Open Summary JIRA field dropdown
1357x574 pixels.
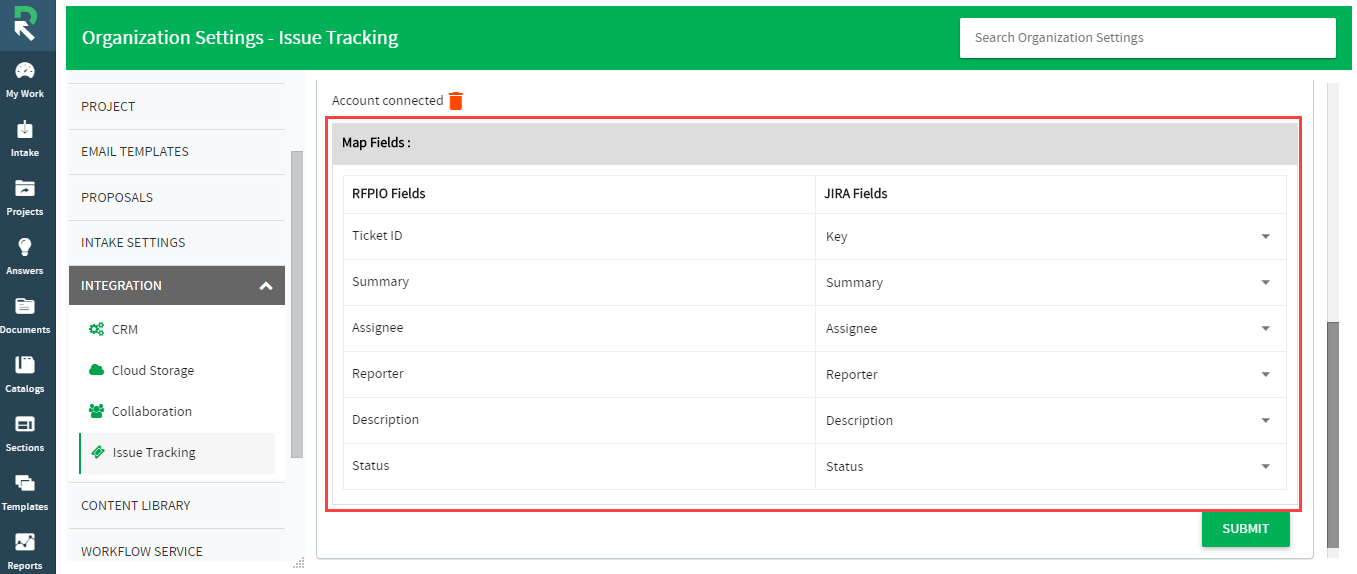click(1050, 283)
